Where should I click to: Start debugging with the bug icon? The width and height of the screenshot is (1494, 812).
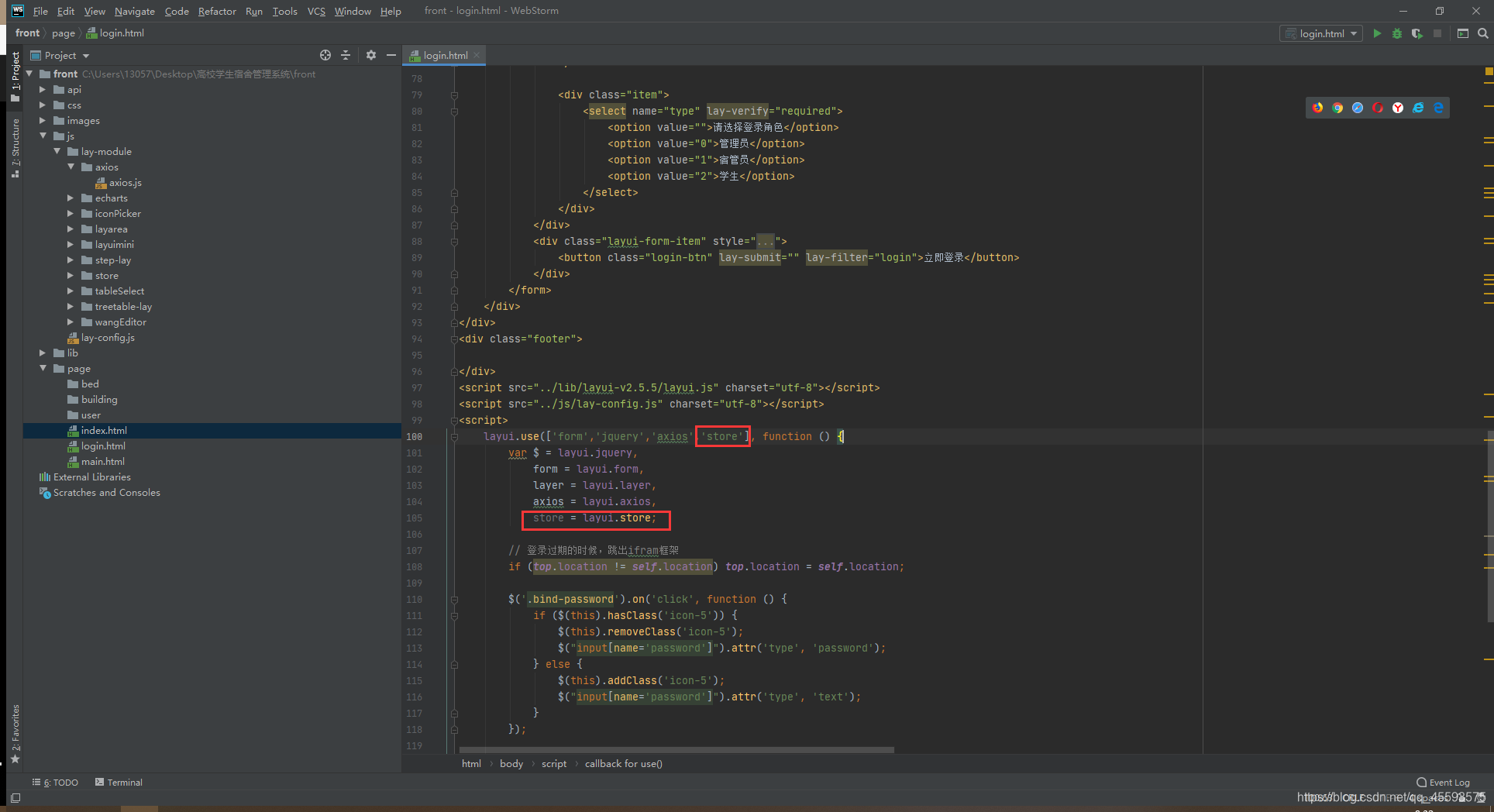coord(1397,33)
